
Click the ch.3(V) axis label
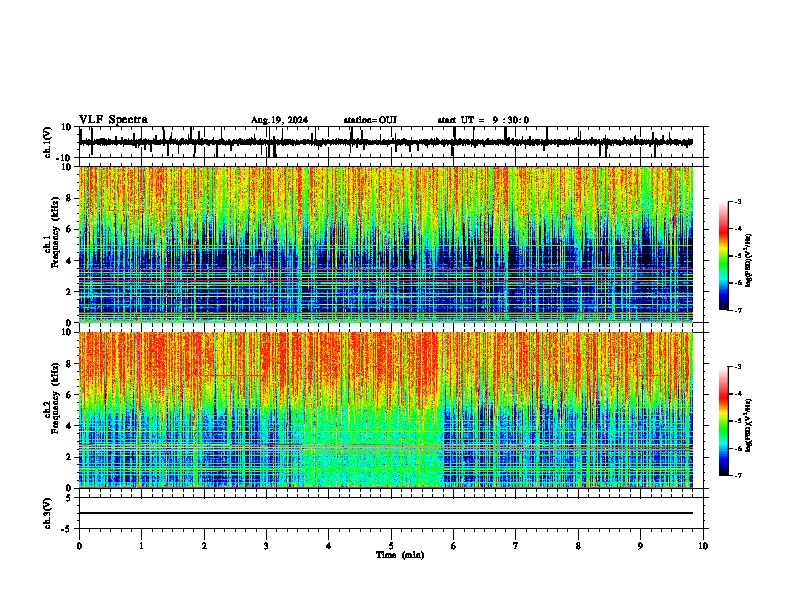47,513
